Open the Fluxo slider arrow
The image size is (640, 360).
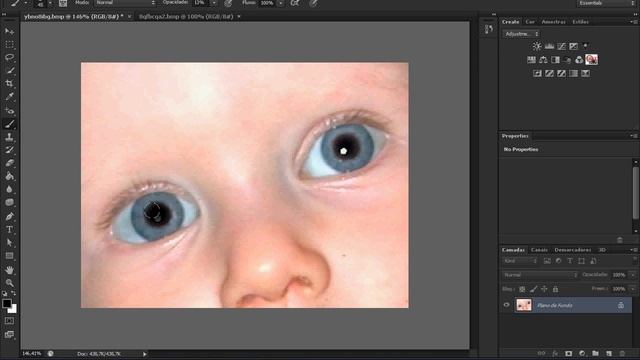click(x=281, y=3)
